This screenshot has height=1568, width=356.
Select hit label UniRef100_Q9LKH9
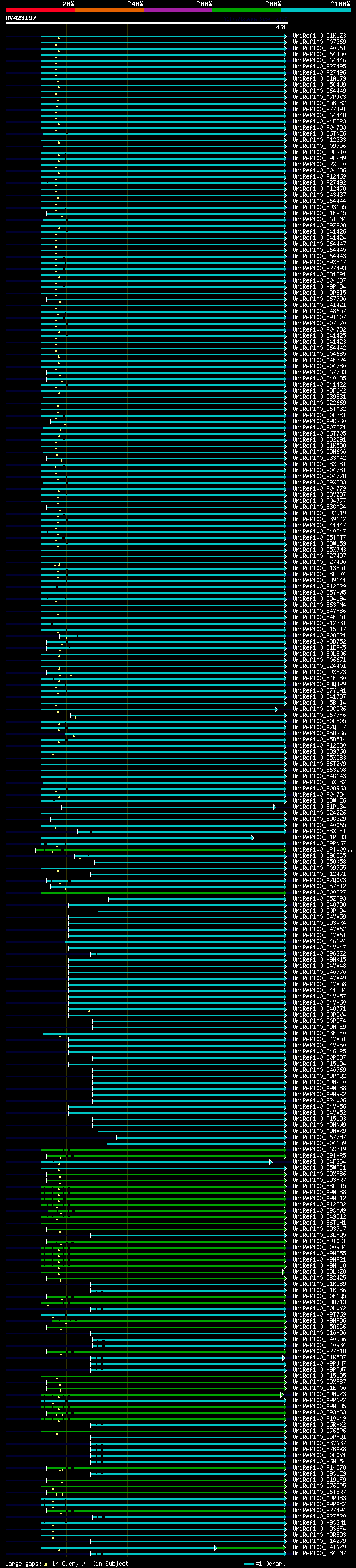click(x=319, y=159)
